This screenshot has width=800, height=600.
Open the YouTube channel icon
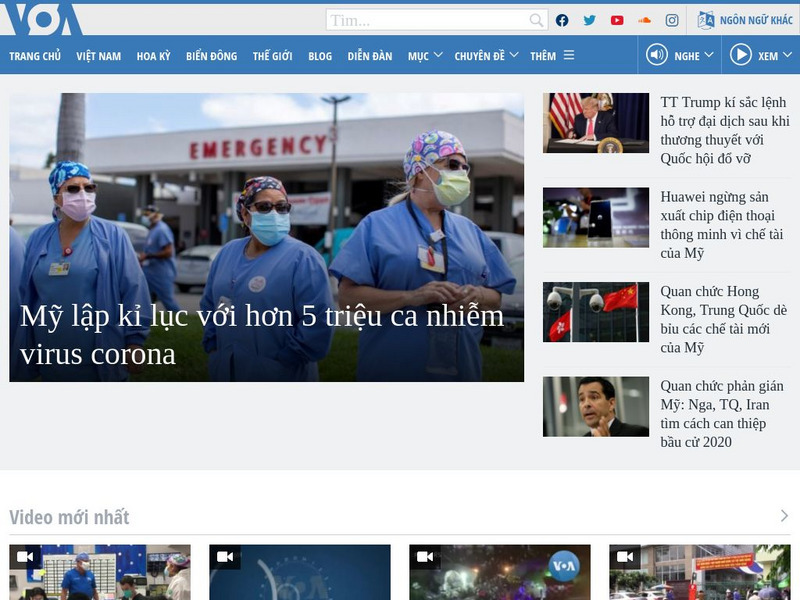coord(616,19)
